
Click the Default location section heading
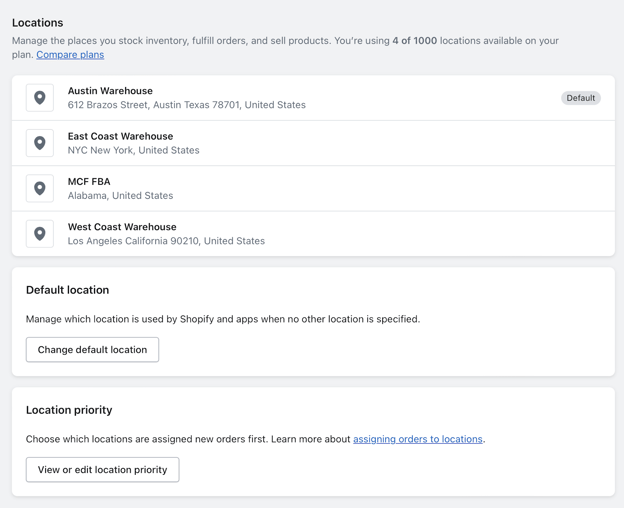[x=67, y=290]
